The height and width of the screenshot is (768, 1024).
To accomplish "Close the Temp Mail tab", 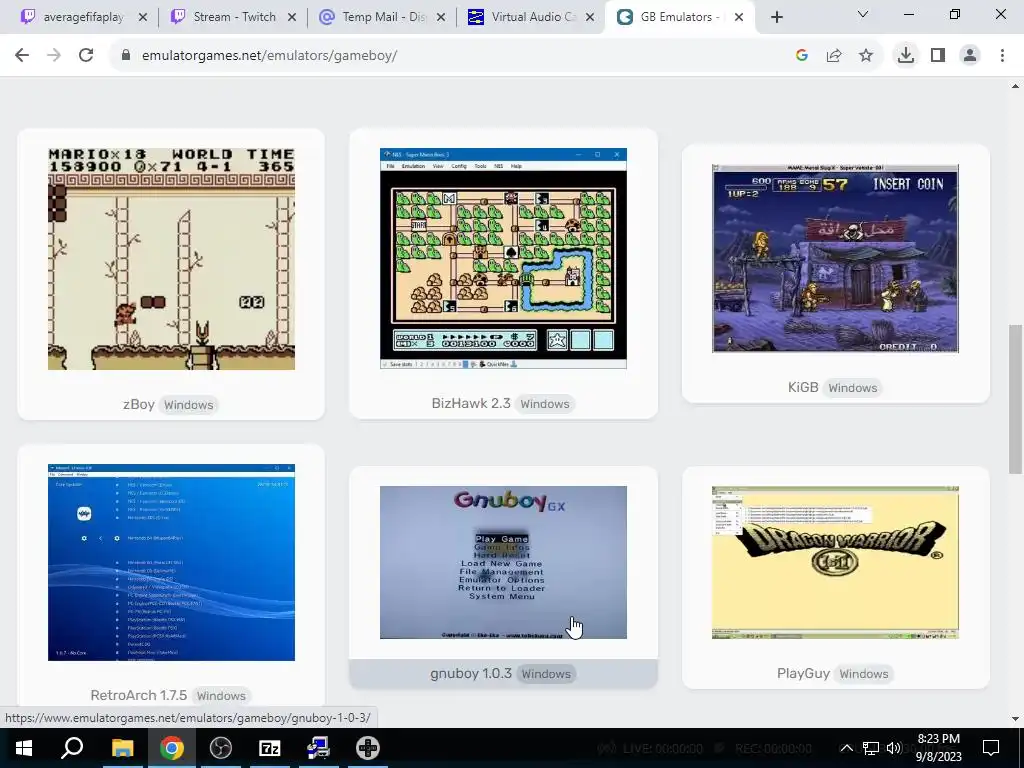I will (x=441, y=17).
